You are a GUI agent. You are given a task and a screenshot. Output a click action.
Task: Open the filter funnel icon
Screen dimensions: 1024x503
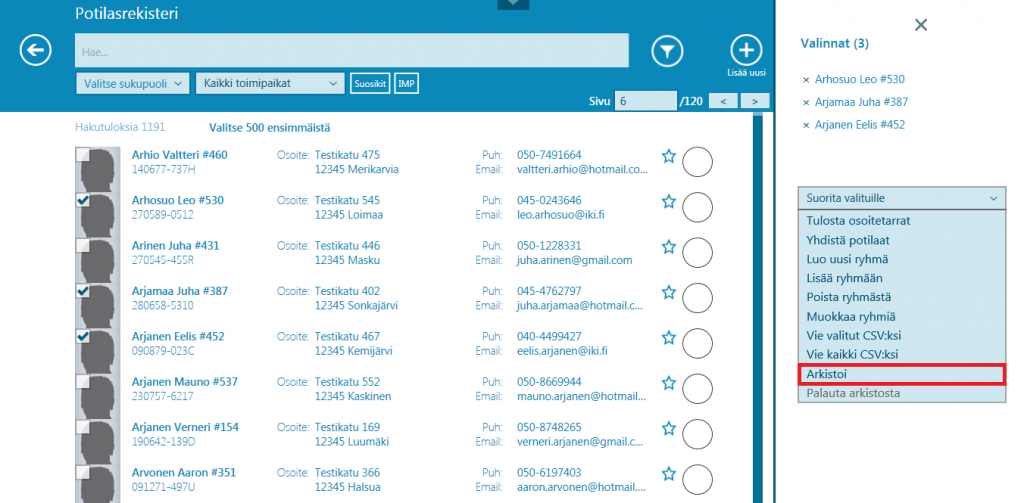click(x=667, y=50)
